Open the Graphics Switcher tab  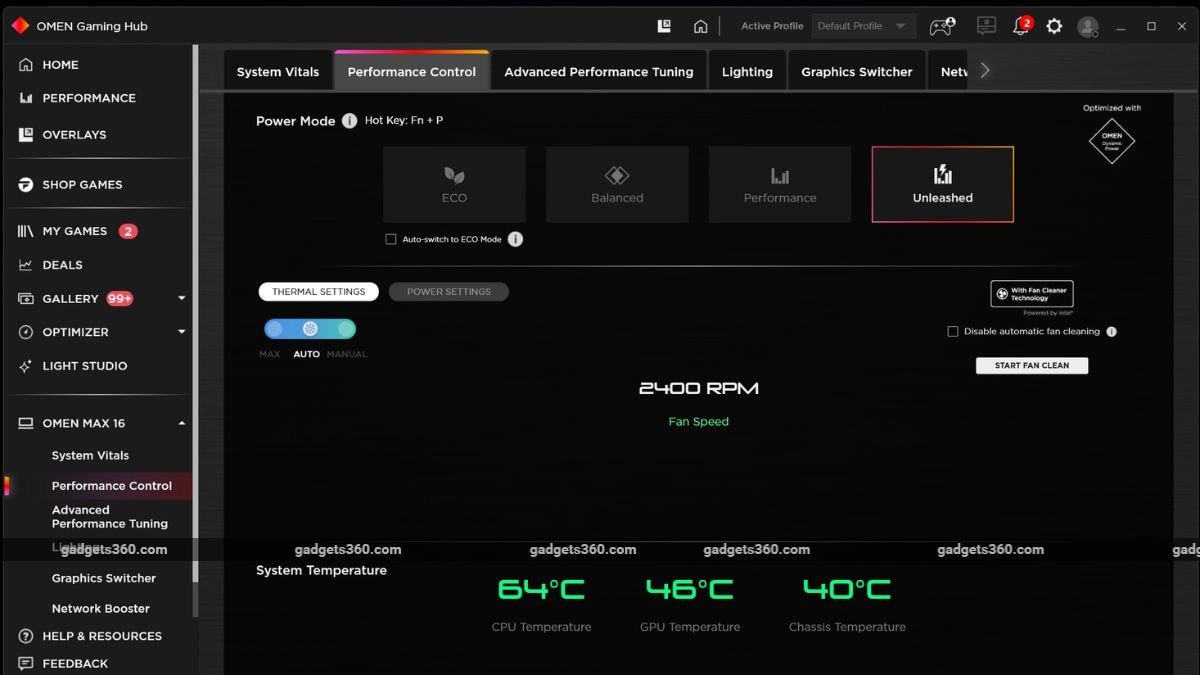coord(856,71)
